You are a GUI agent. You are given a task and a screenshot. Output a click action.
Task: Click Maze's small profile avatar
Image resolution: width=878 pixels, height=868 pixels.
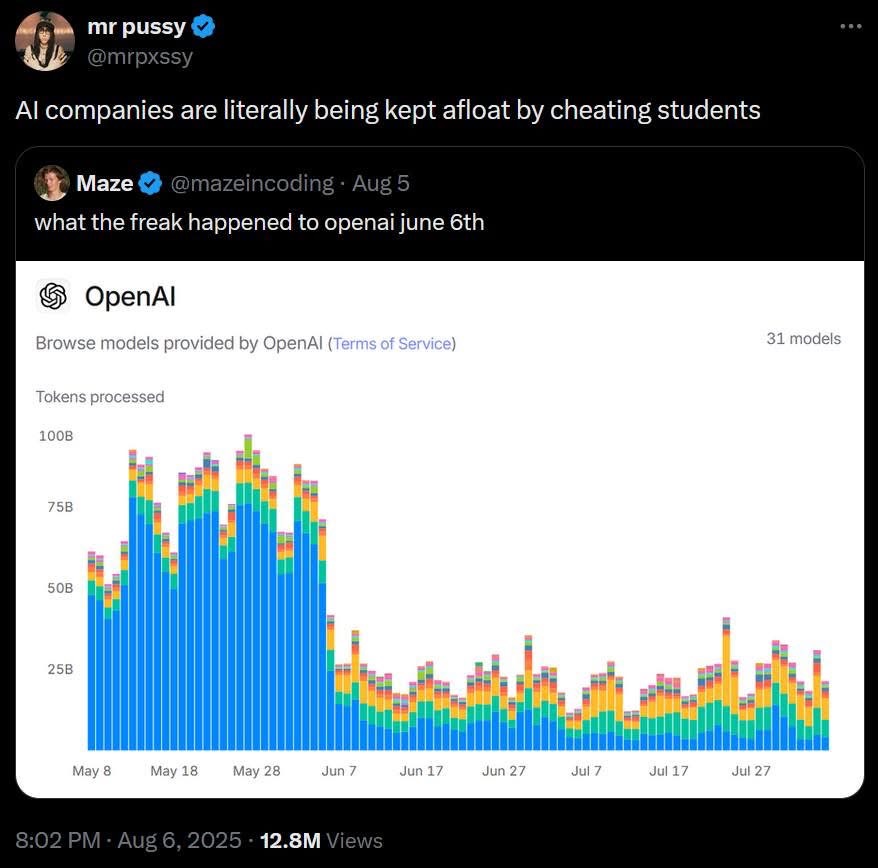pyautogui.click(x=52, y=183)
